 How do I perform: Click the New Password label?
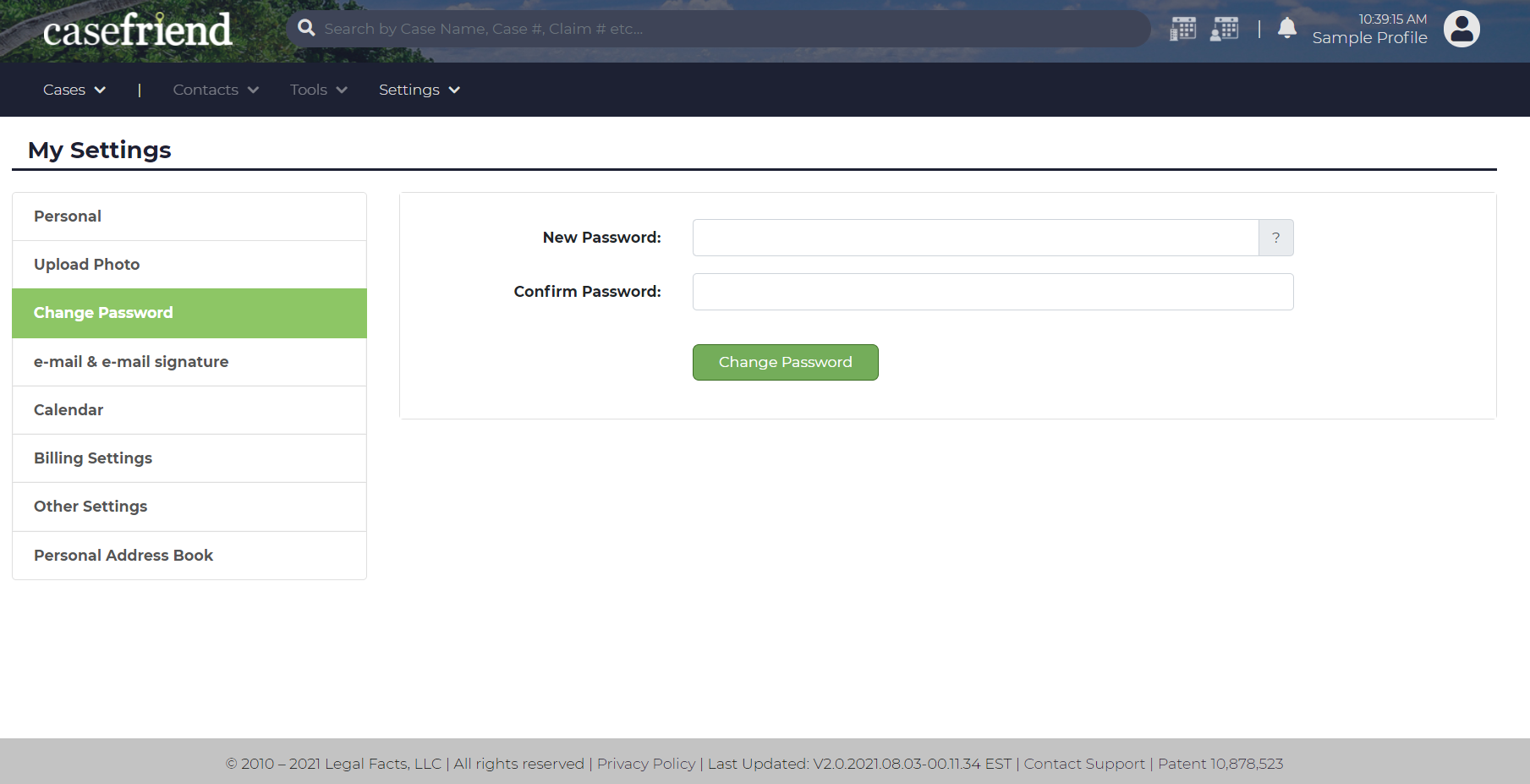click(602, 238)
